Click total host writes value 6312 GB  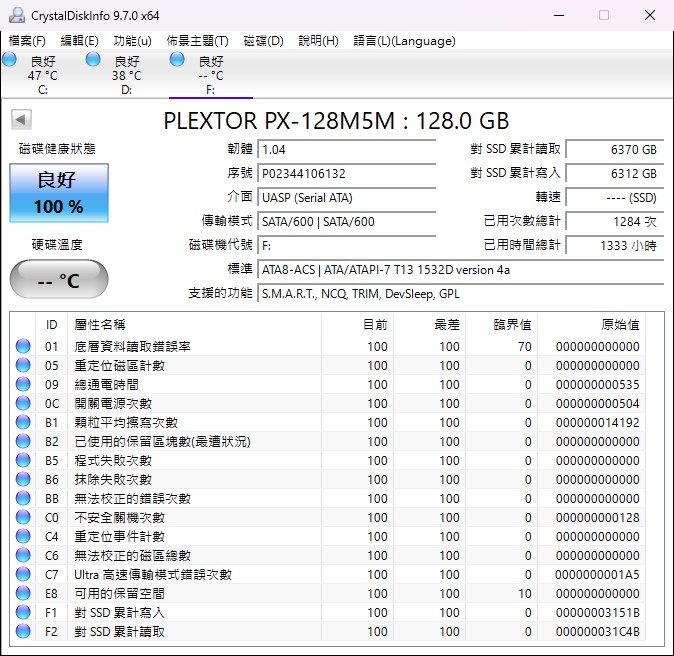click(x=615, y=174)
